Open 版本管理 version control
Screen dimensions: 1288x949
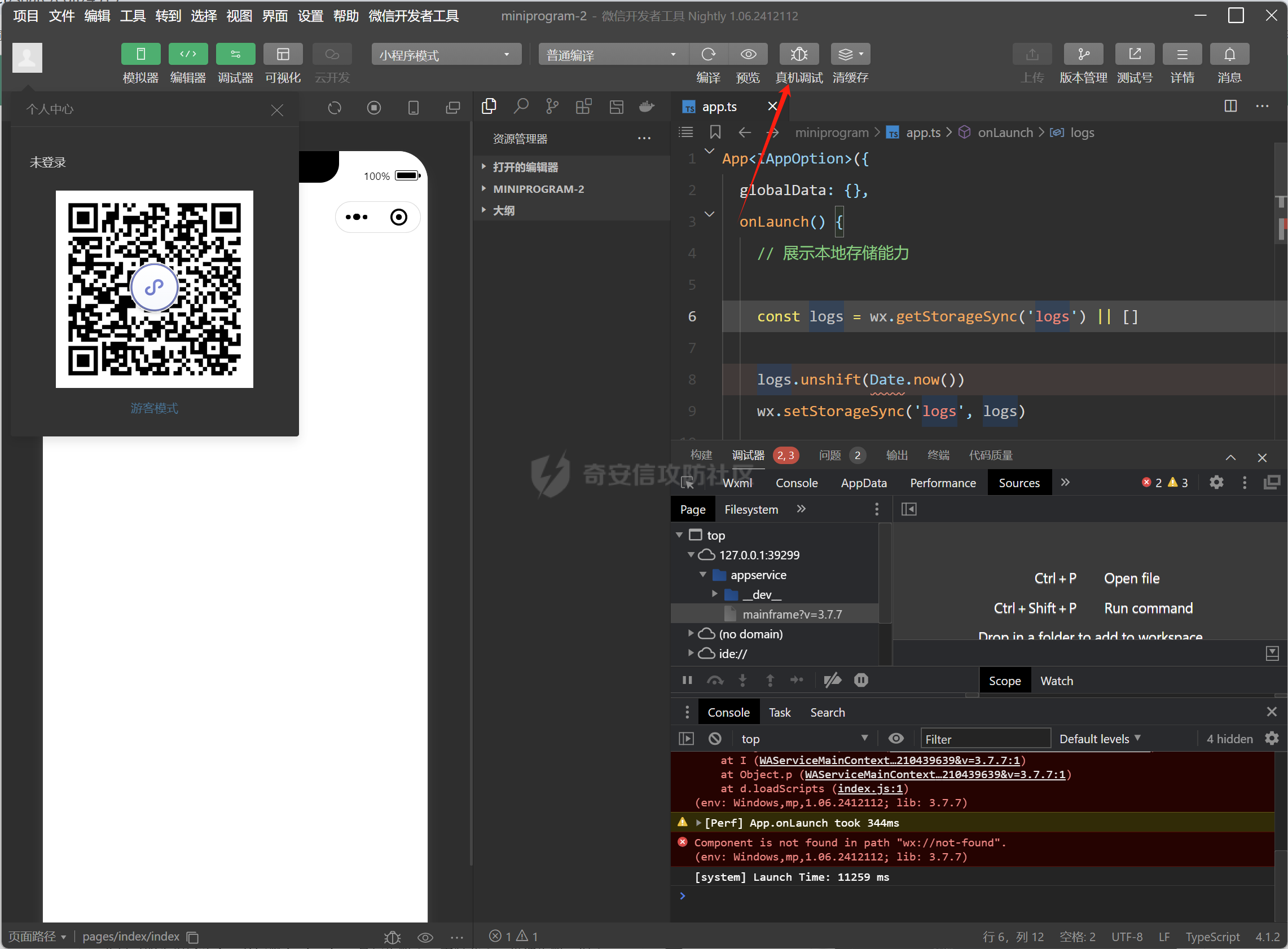[1083, 54]
